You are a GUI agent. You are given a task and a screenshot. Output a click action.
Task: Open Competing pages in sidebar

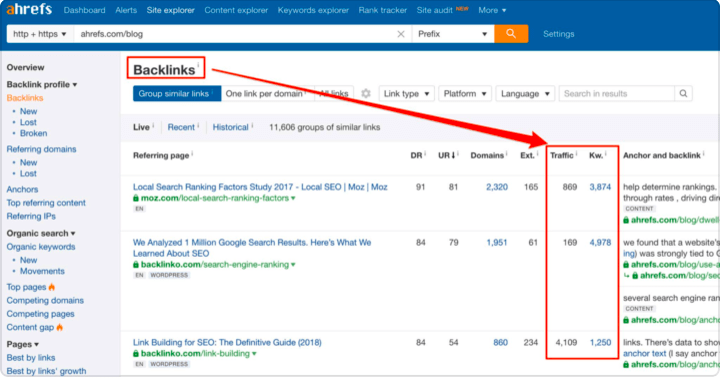click(x=41, y=314)
